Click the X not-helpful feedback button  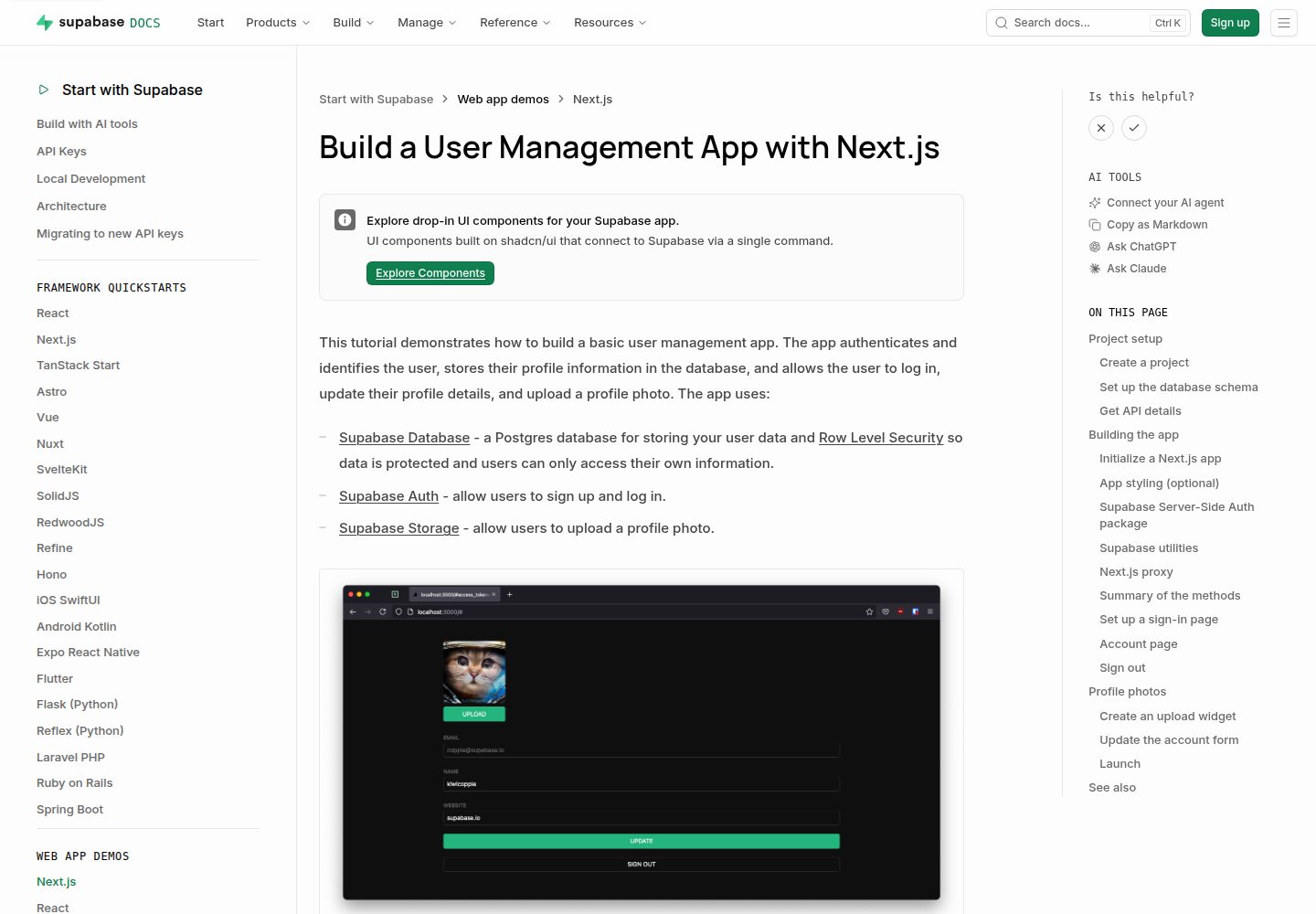tap(1101, 128)
